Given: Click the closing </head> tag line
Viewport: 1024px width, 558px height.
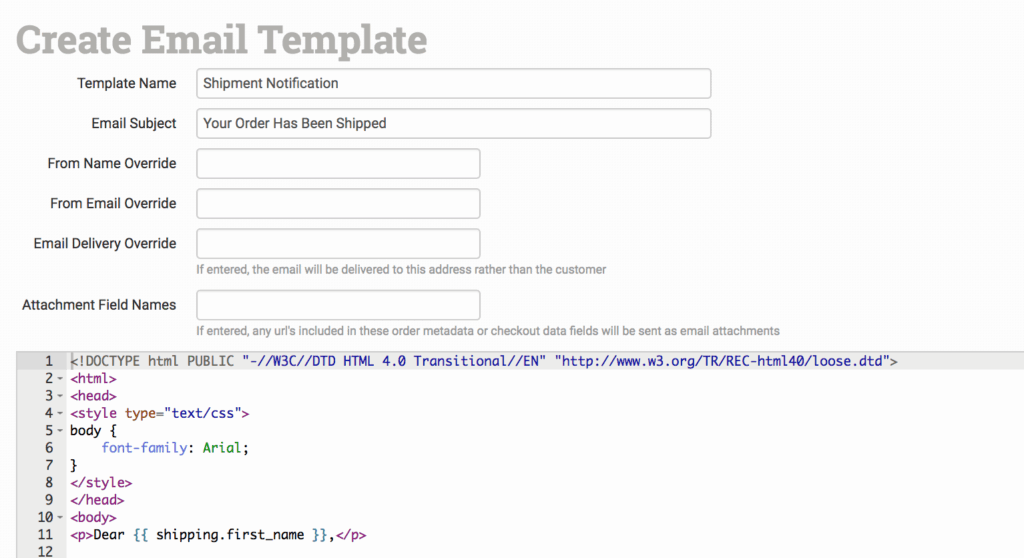Looking at the screenshot, I should pyautogui.click(x=97, y=500).
